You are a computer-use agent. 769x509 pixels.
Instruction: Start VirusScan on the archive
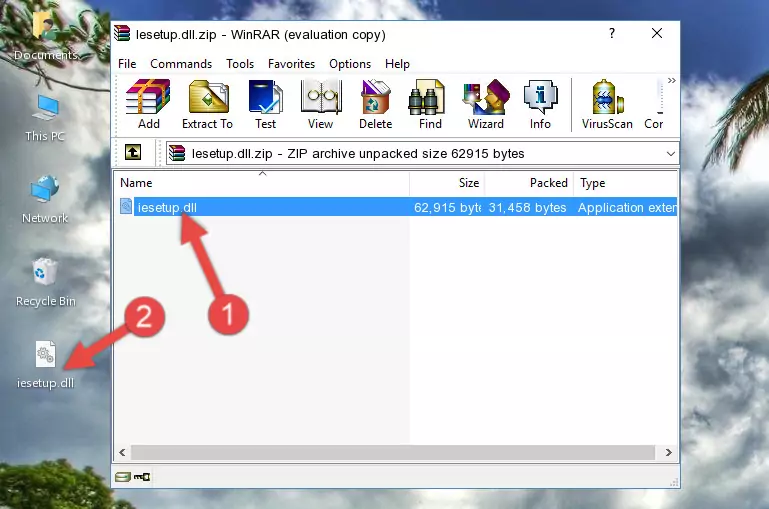pos(607,104)
